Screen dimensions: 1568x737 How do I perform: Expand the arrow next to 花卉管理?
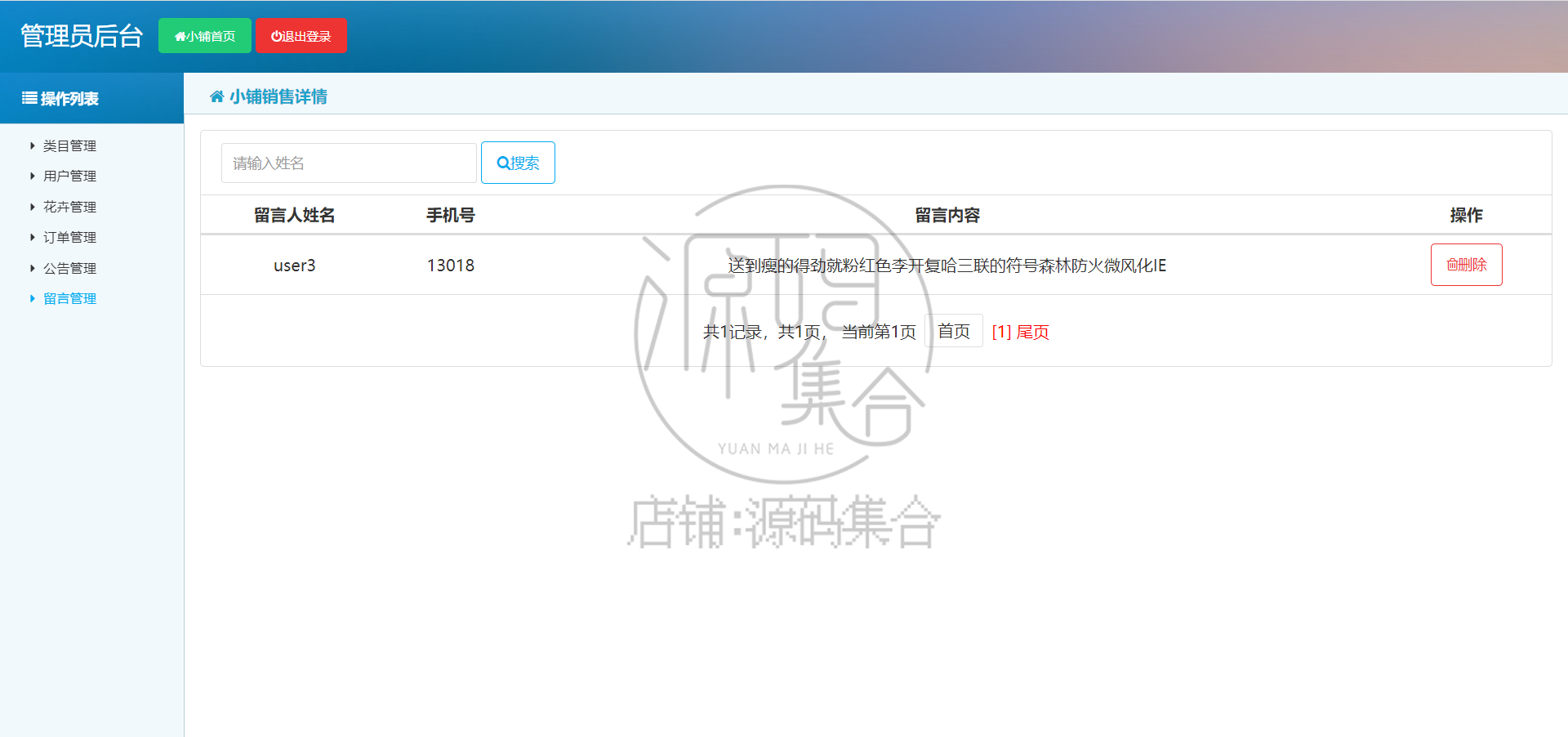tap(33, 207)
